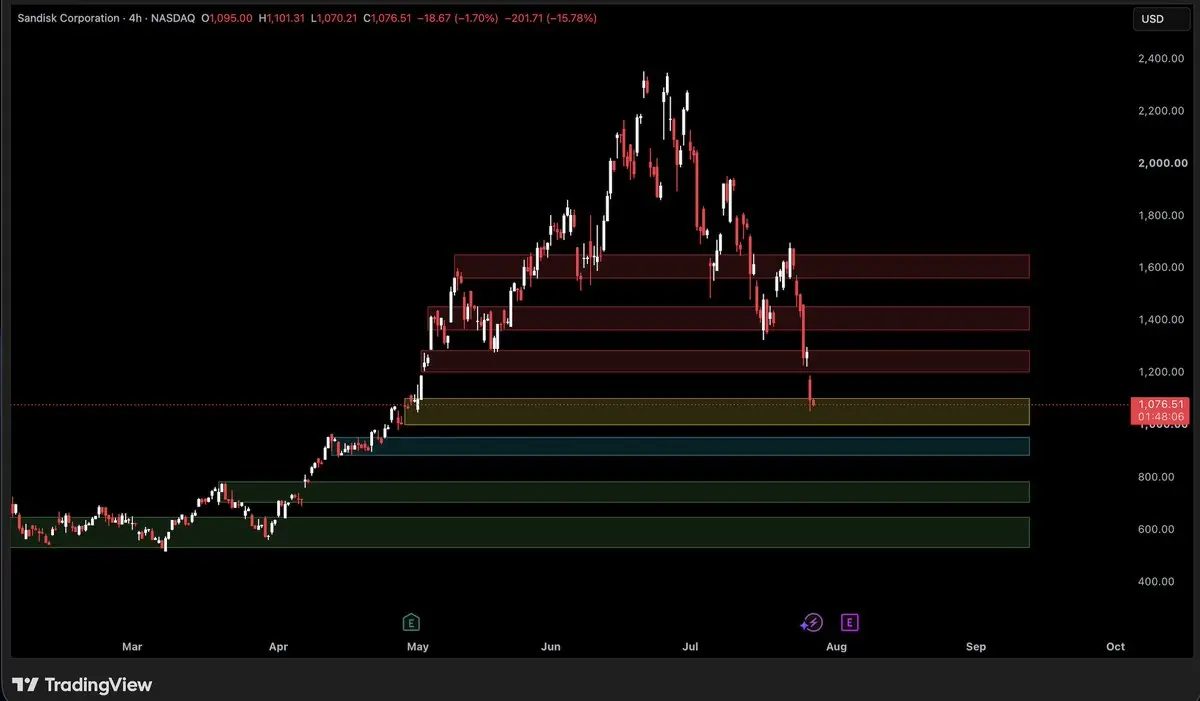
Task: Click the 1,600.00 price axis label
Action: (x=1161, y=267)
